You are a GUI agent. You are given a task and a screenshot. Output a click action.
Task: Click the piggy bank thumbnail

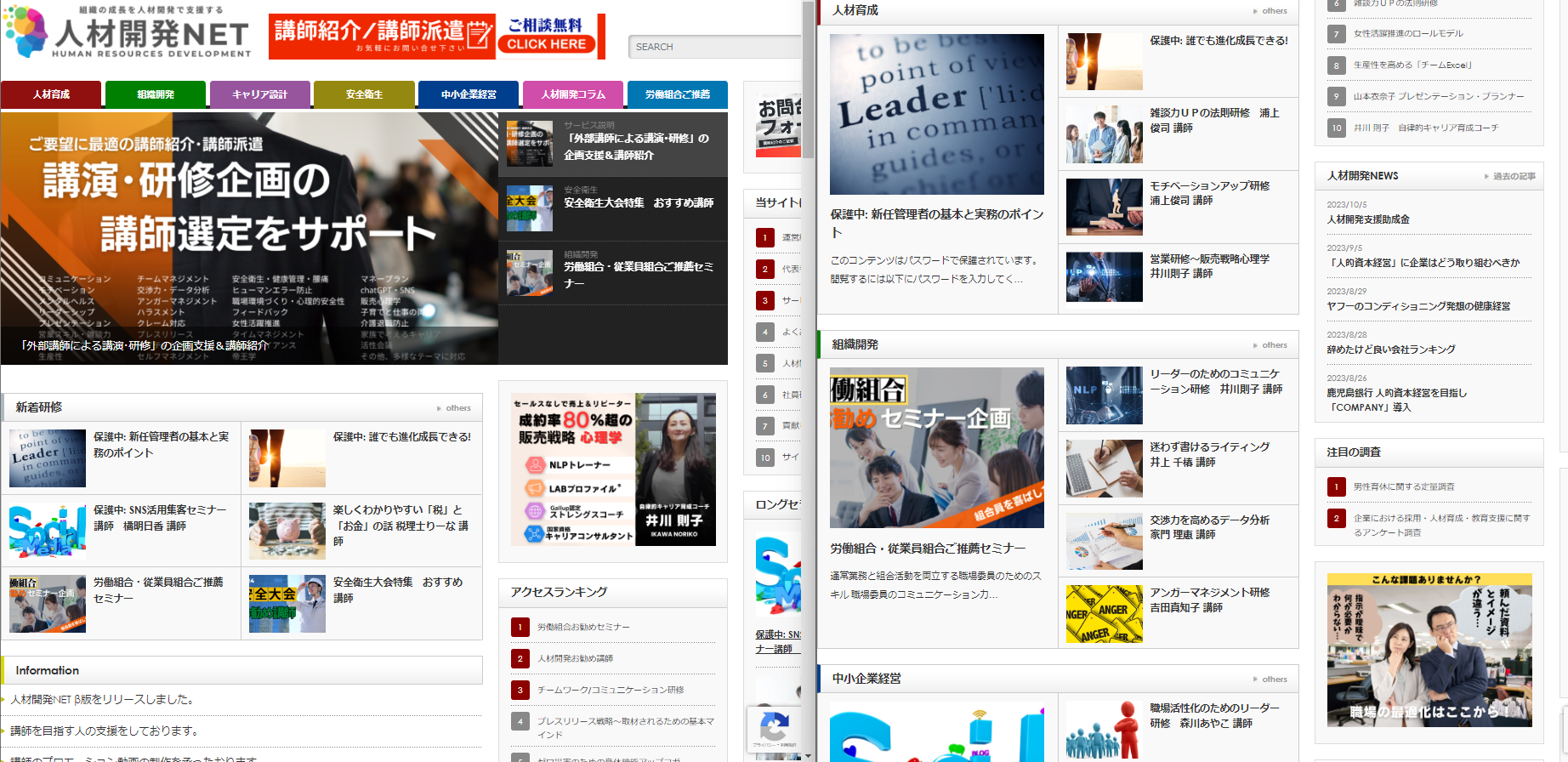pos(287,531)
